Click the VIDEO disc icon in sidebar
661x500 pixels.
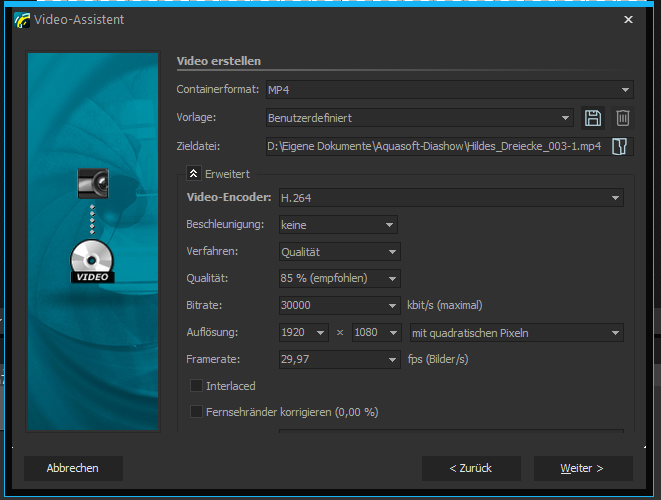[92, 262]
